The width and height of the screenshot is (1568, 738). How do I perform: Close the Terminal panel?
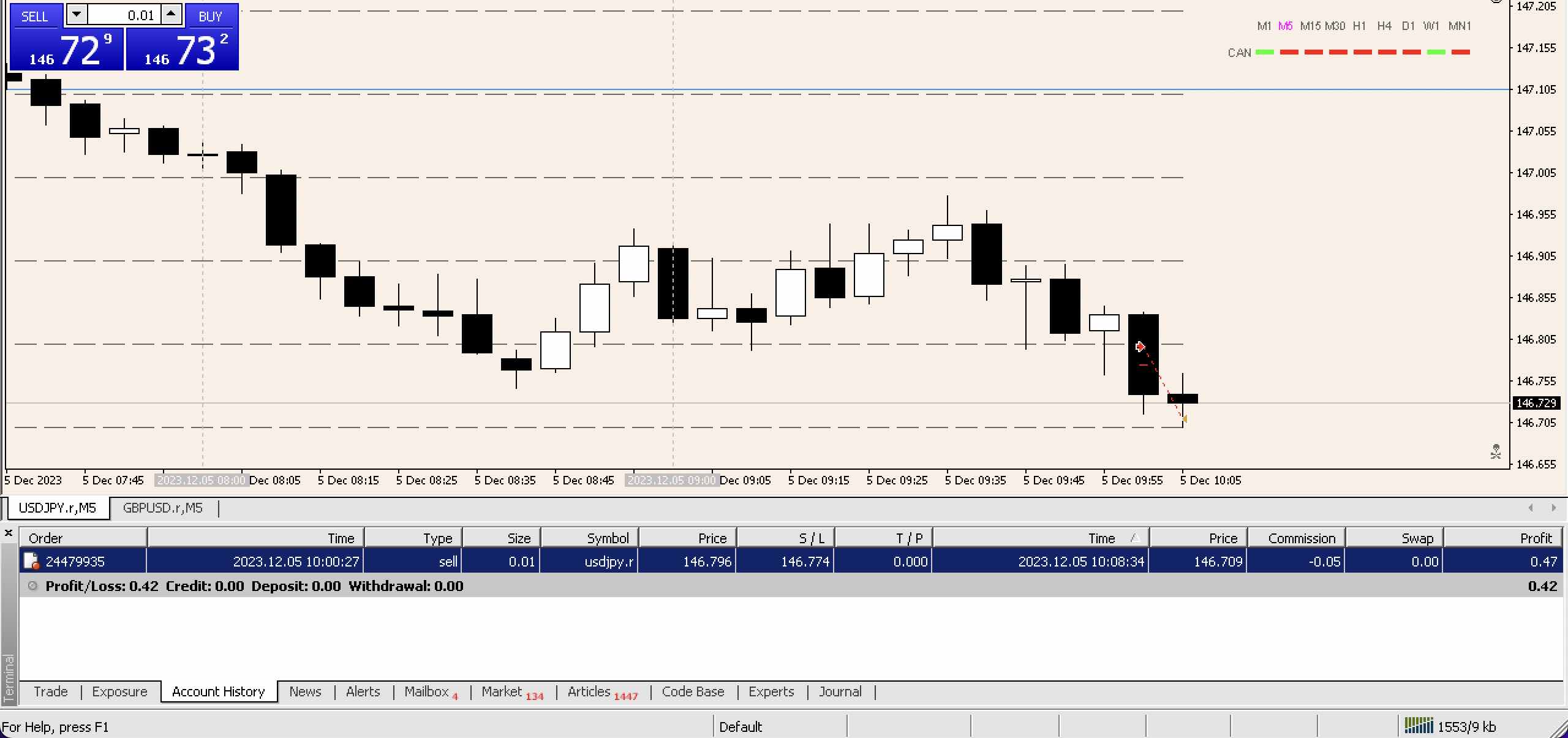[9, 533]
